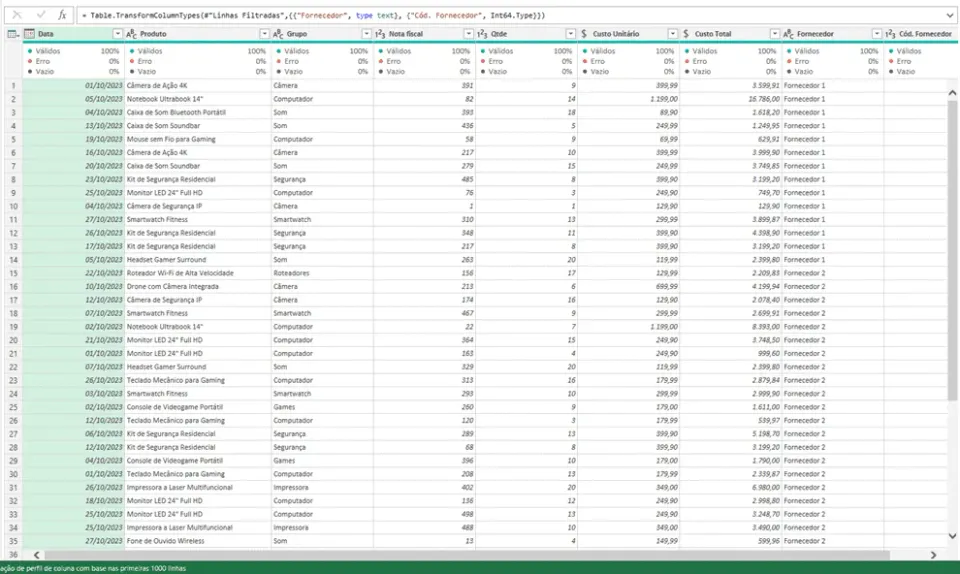
Task: Select the Grupo column header
Action: click(x=323, y=34)
